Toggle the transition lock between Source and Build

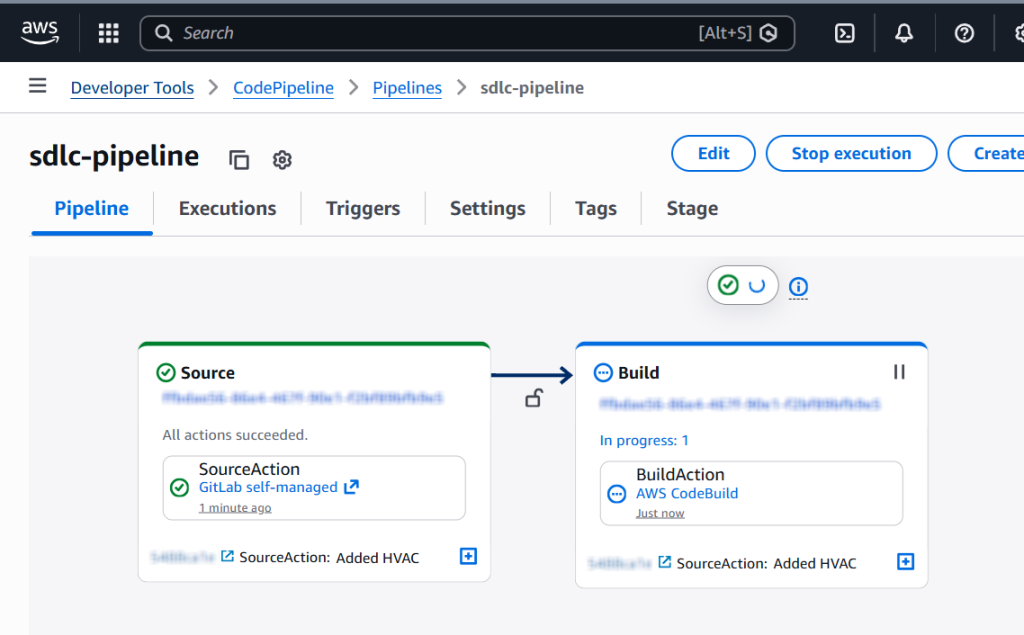(534, 398)
